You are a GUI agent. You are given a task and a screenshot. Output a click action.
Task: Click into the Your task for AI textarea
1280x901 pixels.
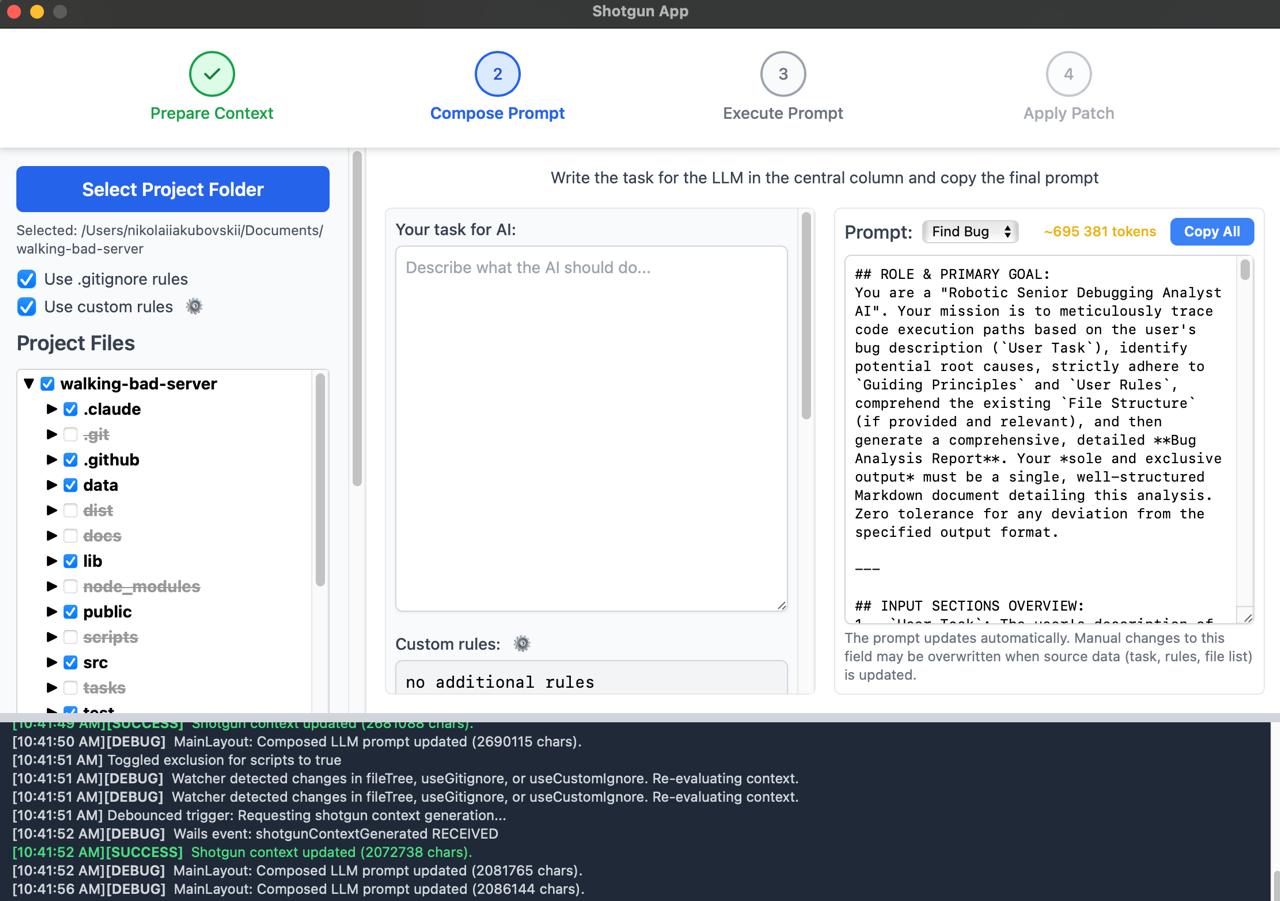pyautogui.click(x=591, y=428)
